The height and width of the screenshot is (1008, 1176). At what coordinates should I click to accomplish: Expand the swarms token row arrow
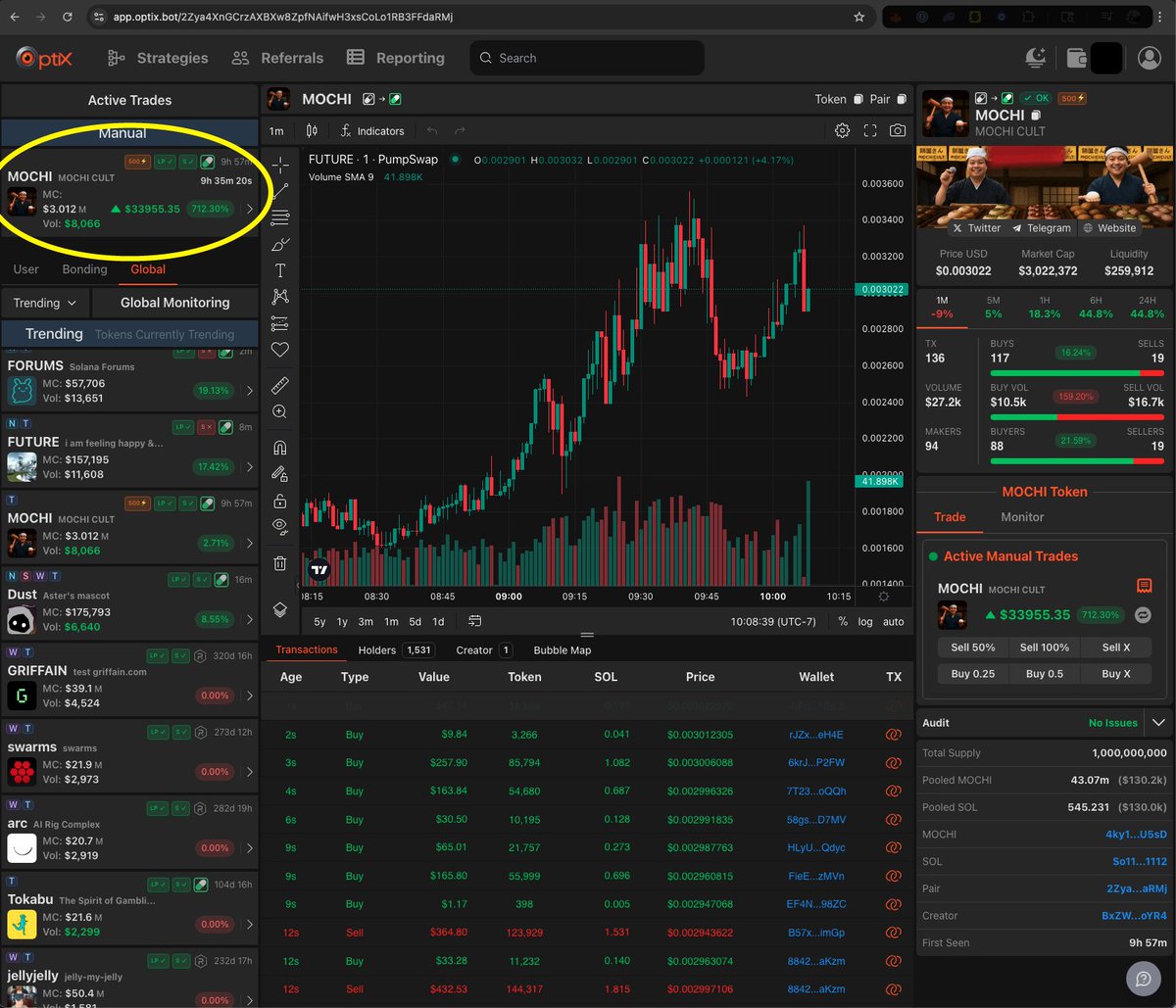[x=249, y=771]
